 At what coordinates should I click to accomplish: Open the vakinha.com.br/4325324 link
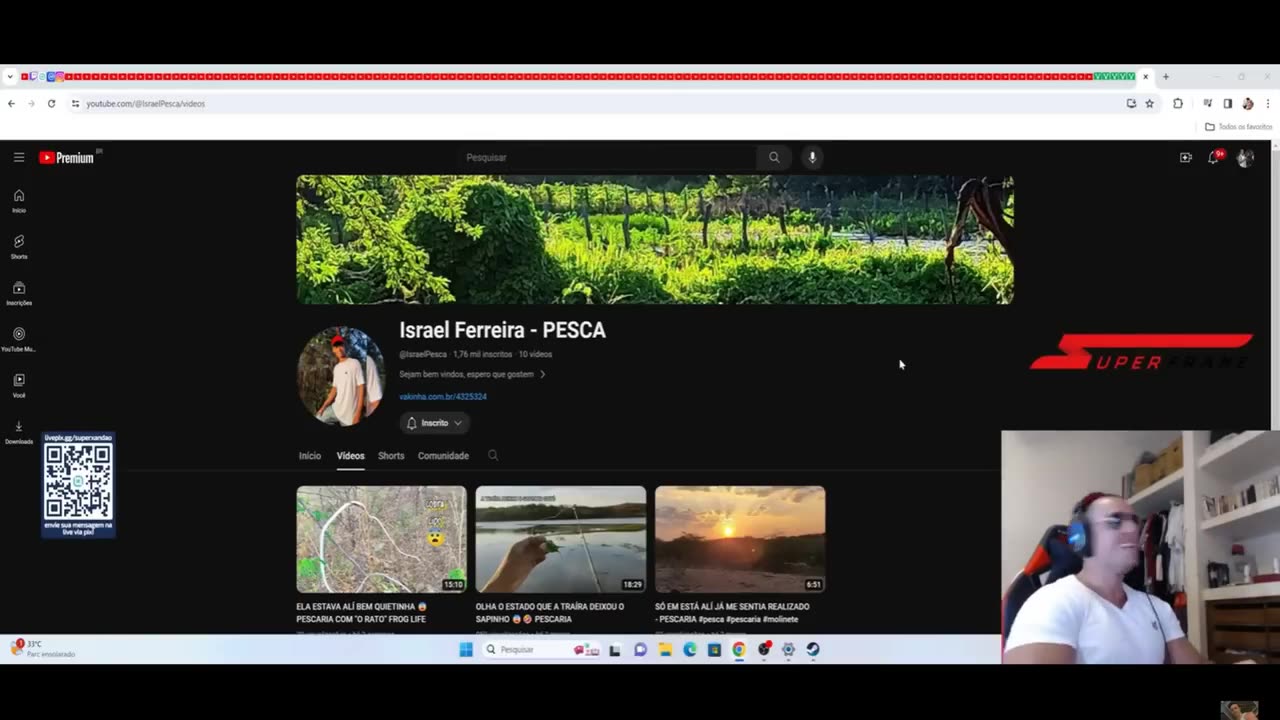pos(443,397)
